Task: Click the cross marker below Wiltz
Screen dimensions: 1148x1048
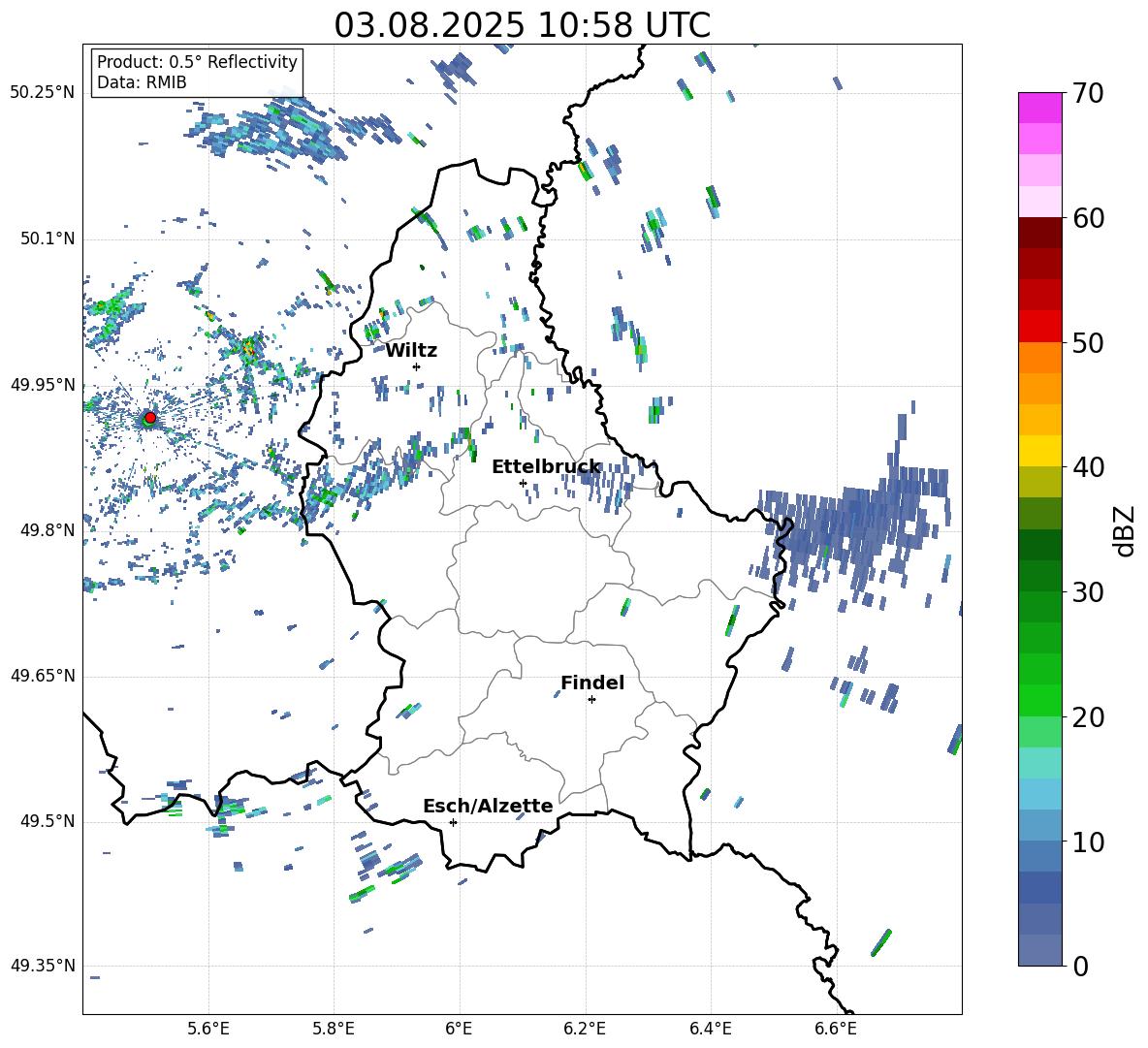Action: (x=416, y=366)
